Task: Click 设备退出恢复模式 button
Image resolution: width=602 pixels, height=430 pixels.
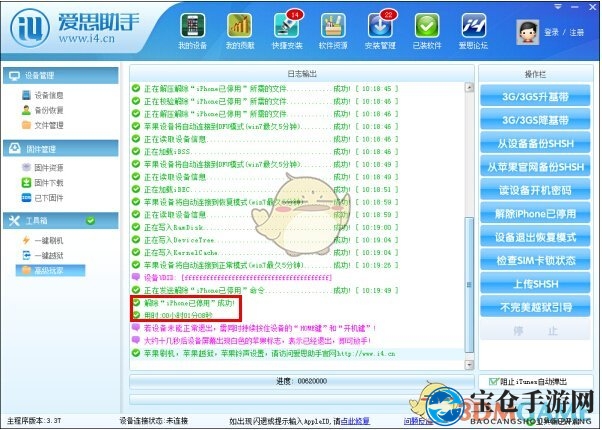Action: pyautogui.click(x=535, y=237)
